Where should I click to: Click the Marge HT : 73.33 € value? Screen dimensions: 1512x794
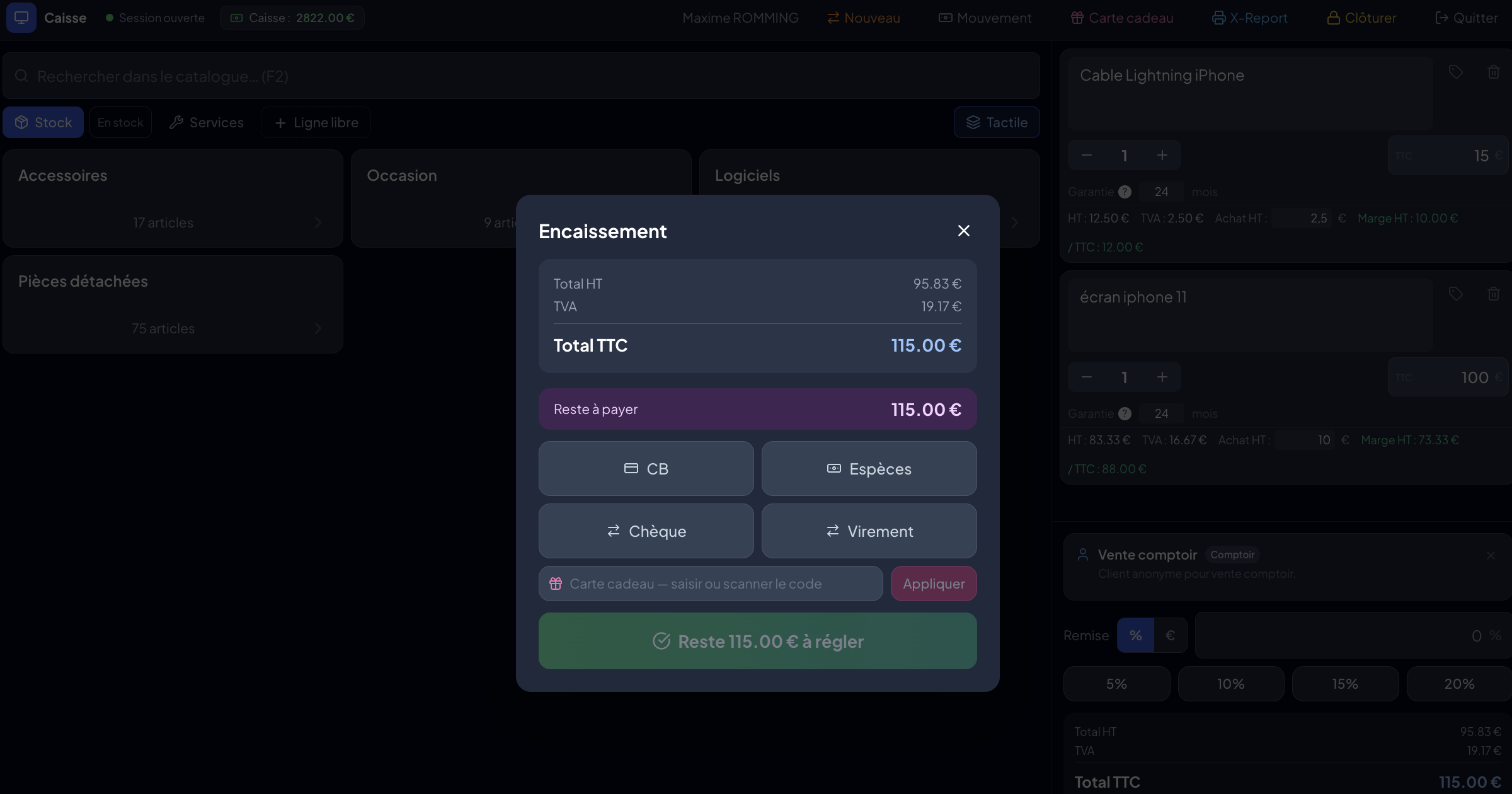pyautogui.click(x=1410, y=440)
